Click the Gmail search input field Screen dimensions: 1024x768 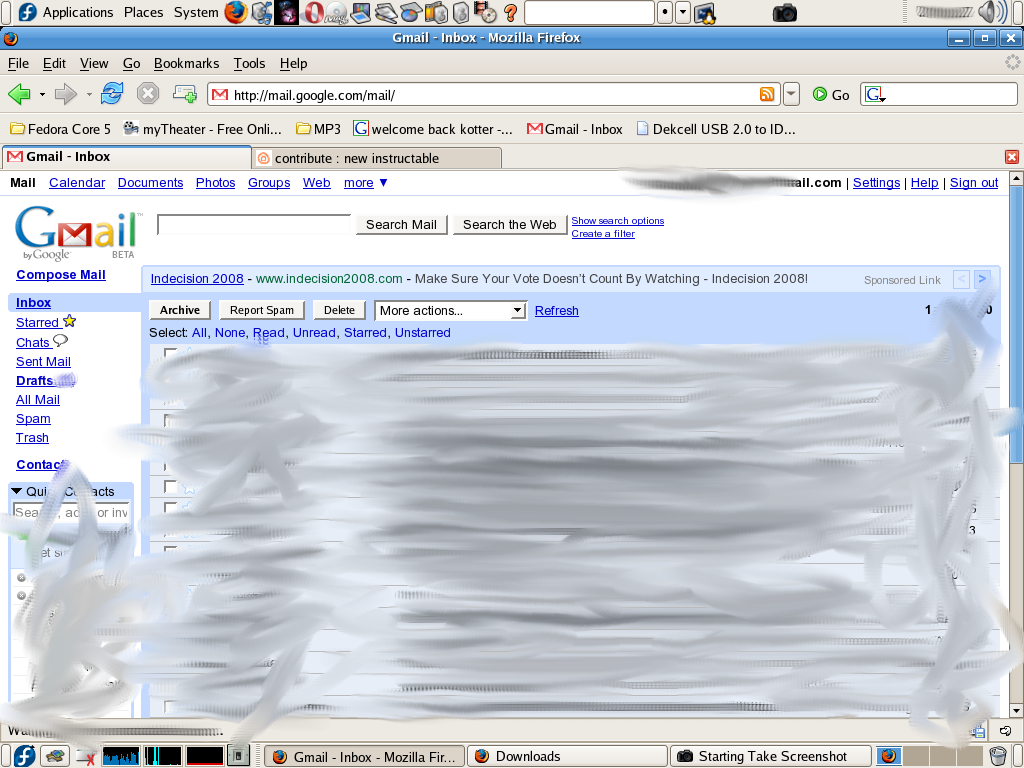coord(253,225)
